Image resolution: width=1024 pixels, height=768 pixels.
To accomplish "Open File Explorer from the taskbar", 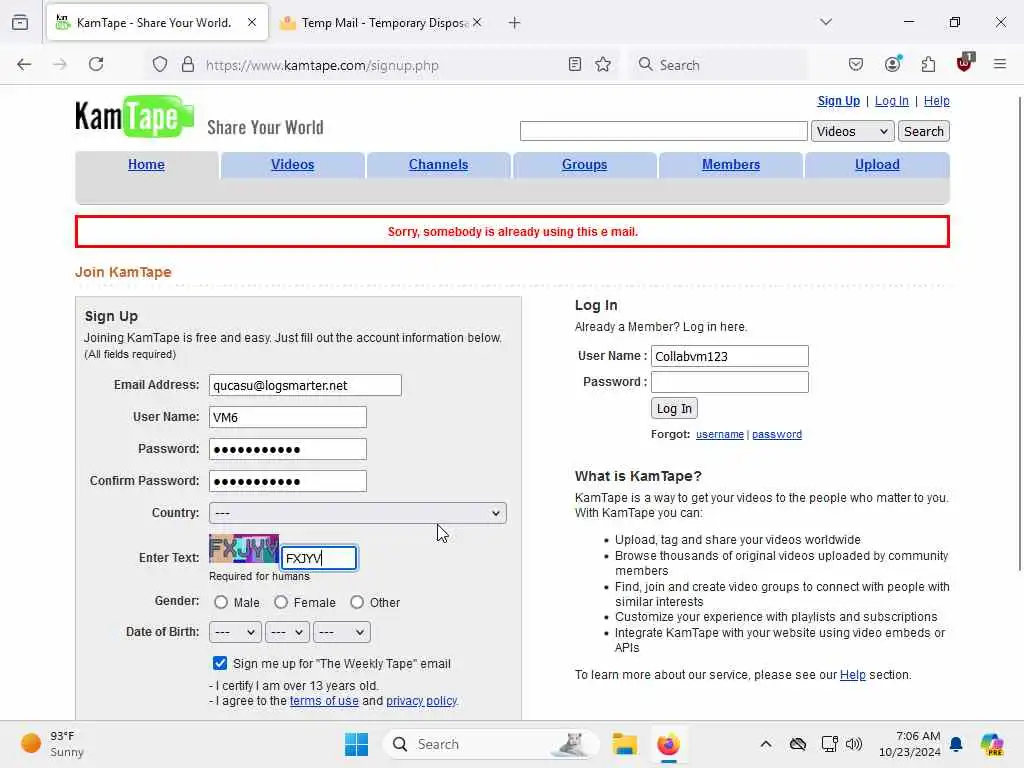I will [x=624, y=744].
